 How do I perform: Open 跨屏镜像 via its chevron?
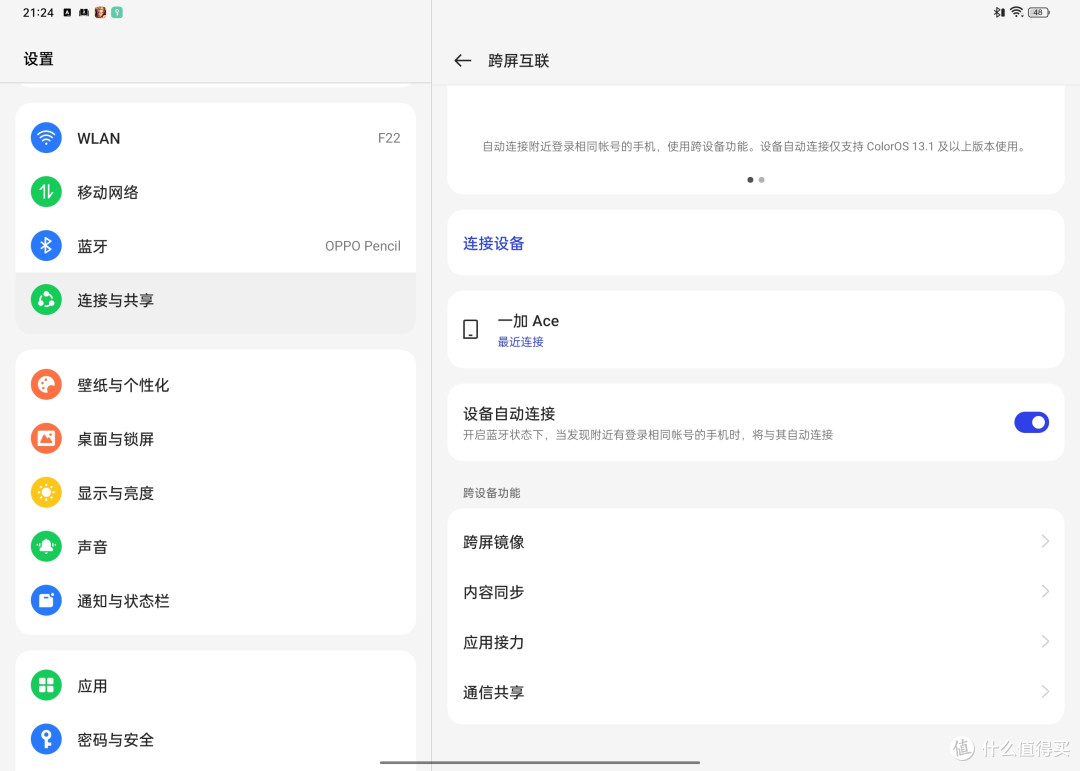coord(1045,542)
